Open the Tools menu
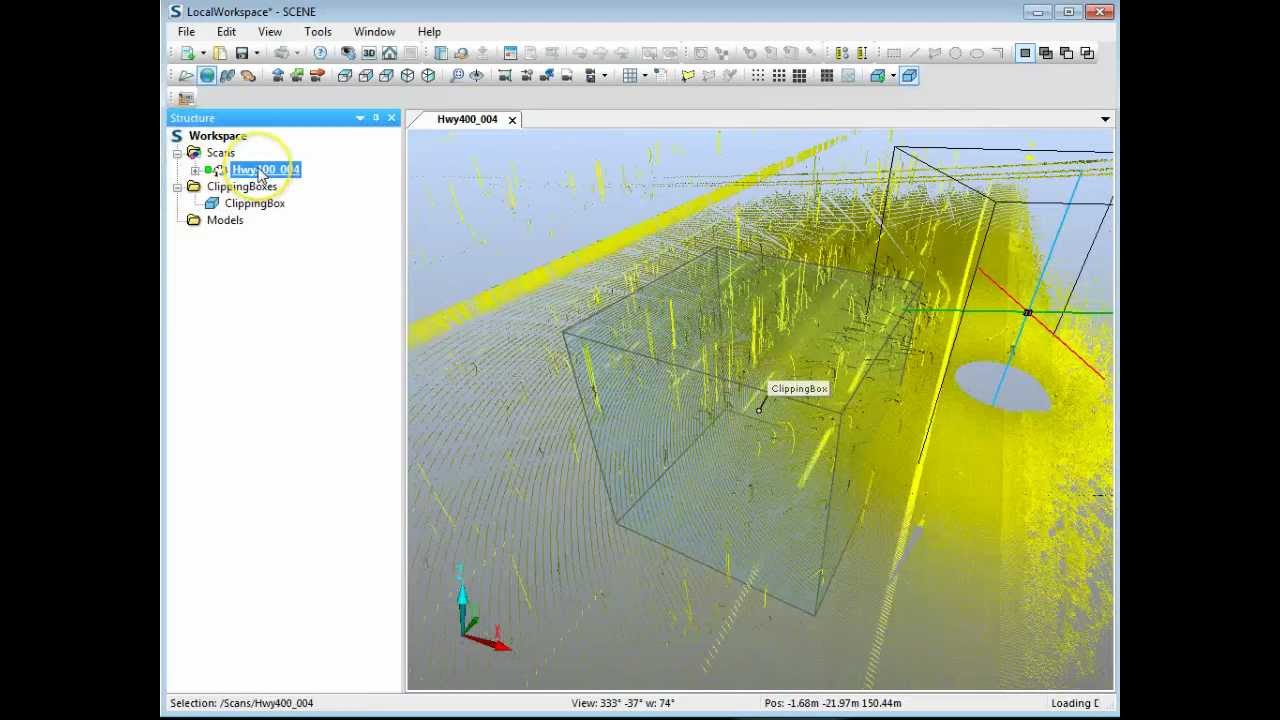The width and height of the screenshot is (1280, 720). (x=318, y=32)
